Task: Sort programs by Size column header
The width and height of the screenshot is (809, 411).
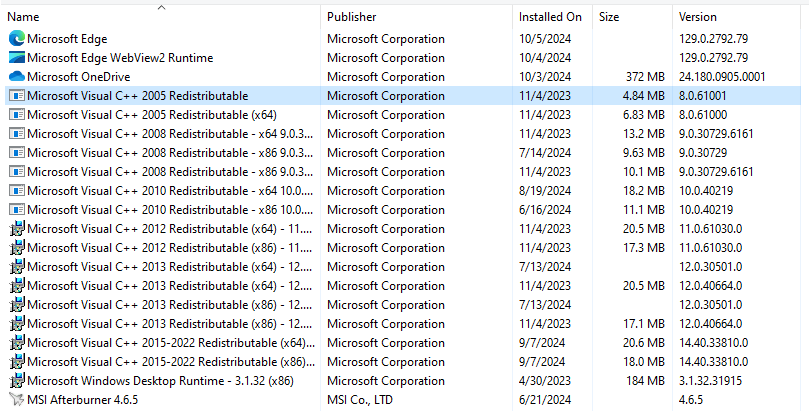Action: pyautogui.click(x=609, y=17)
